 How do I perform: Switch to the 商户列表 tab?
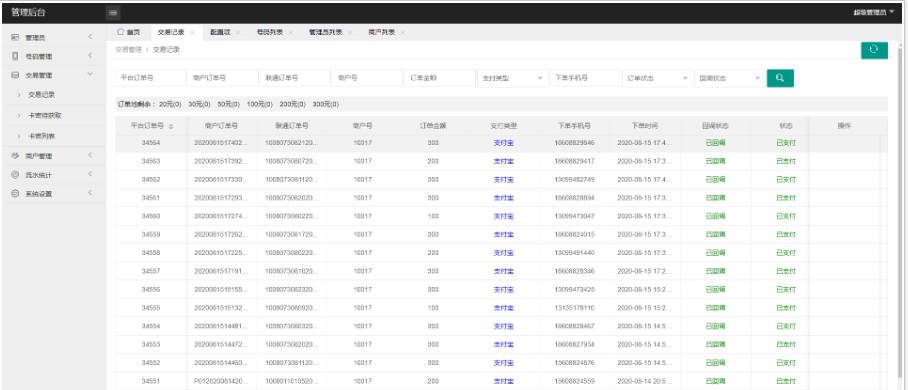382,32
